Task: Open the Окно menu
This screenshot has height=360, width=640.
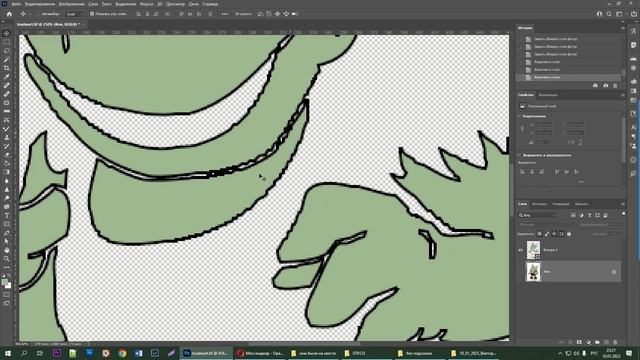Action: pyautogui.click(x=193, y=4)
